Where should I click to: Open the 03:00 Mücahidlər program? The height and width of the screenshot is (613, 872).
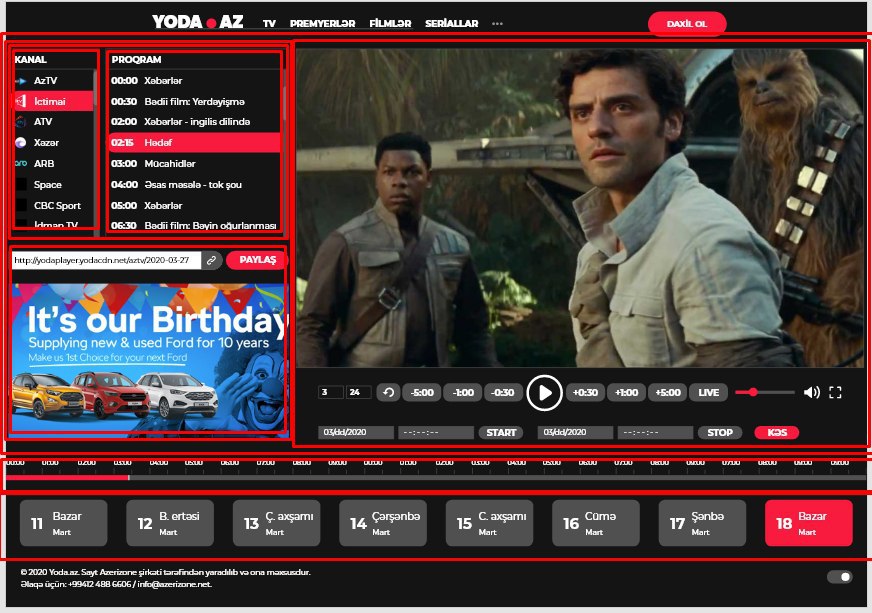click(x=194, y=164)
